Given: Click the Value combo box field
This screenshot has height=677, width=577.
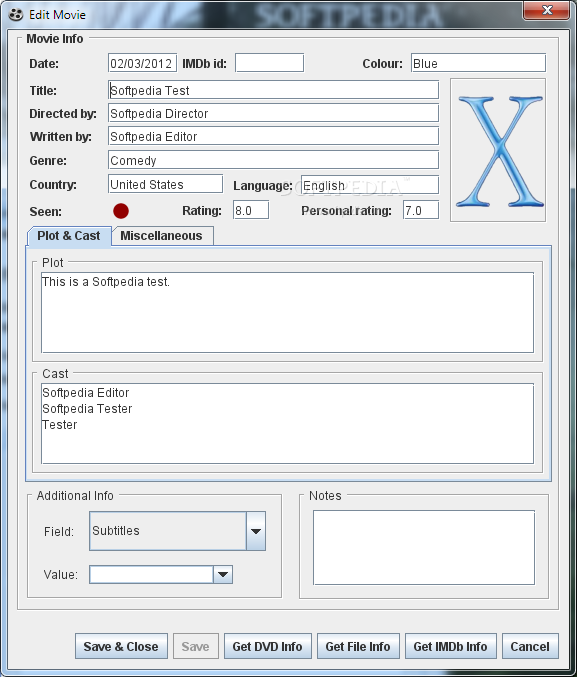Looking at the screenshot, I should [152, 575].
